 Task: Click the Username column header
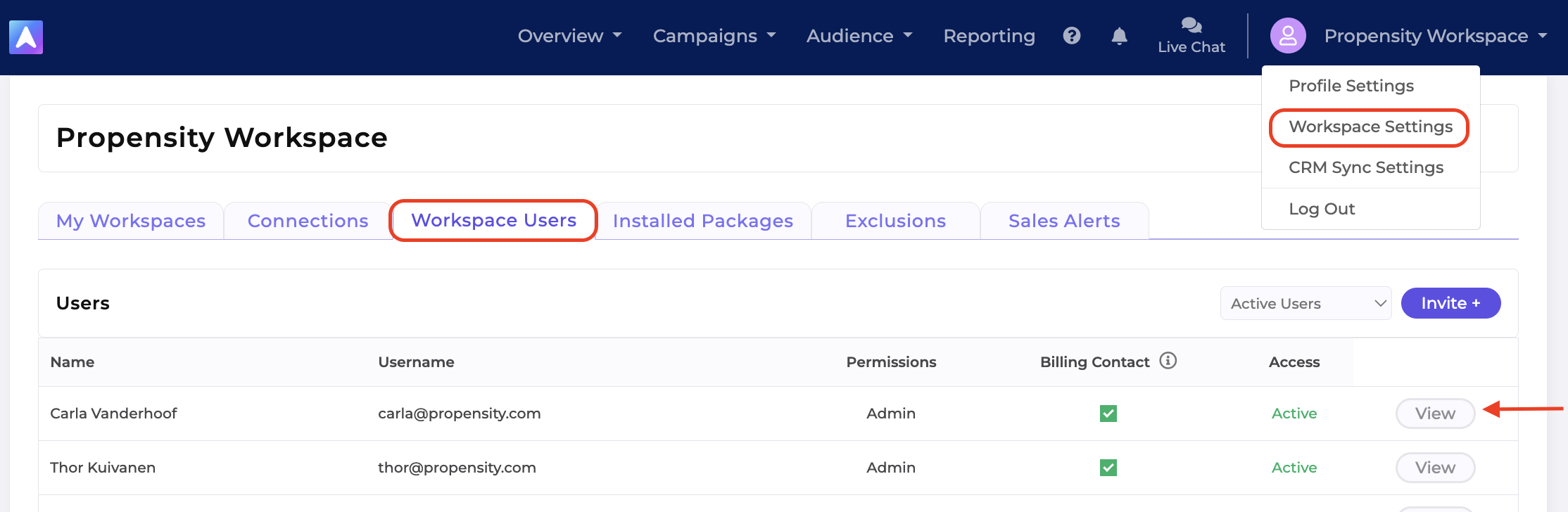pos(416,362)
